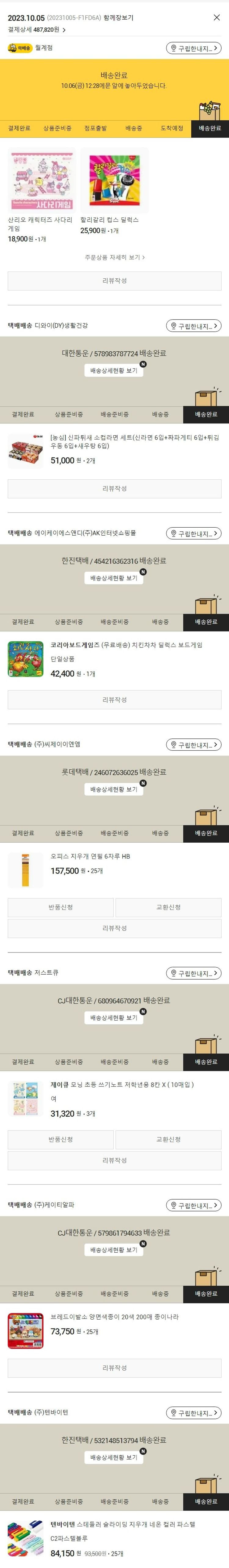Request 반품신청 for 오피스 지우개 연필
The width and height of the screenshot is (229, 1568).
(x=60, y=907)
